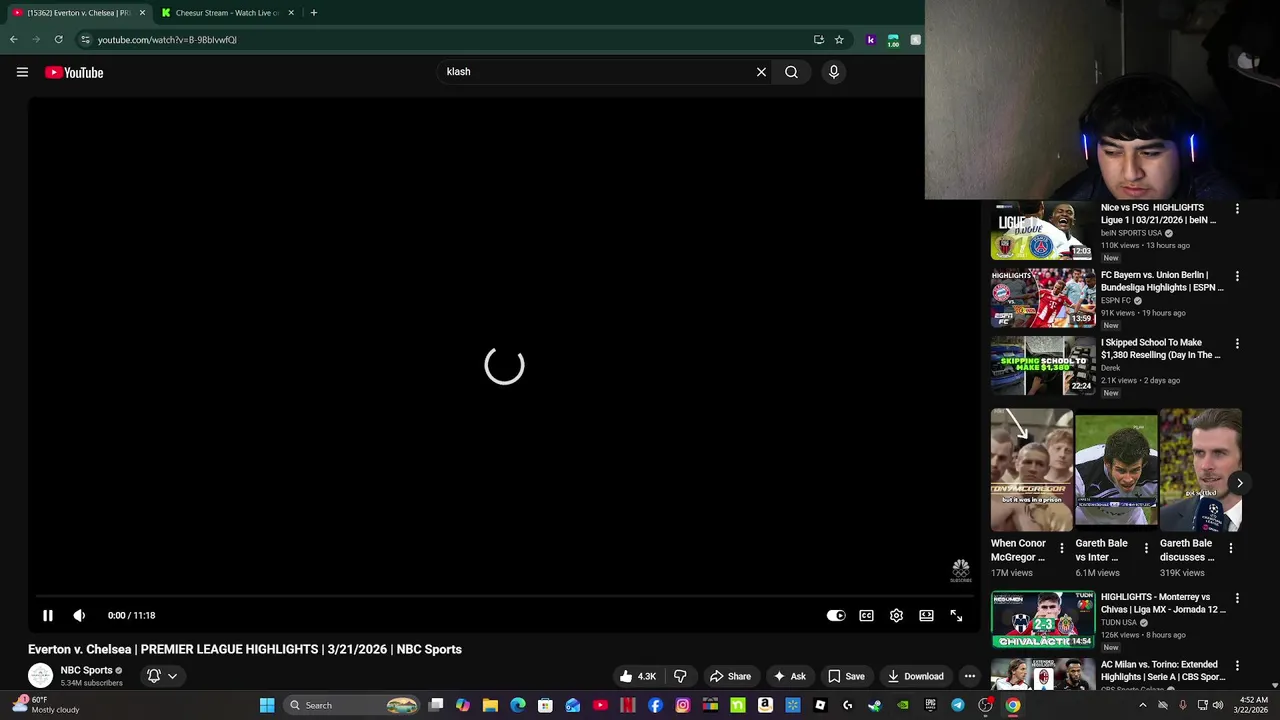Open options for Monterrey vs Chivas video
This screenshot has width=1280, height=720.
pyautogui.click(x=1237, y=598)
